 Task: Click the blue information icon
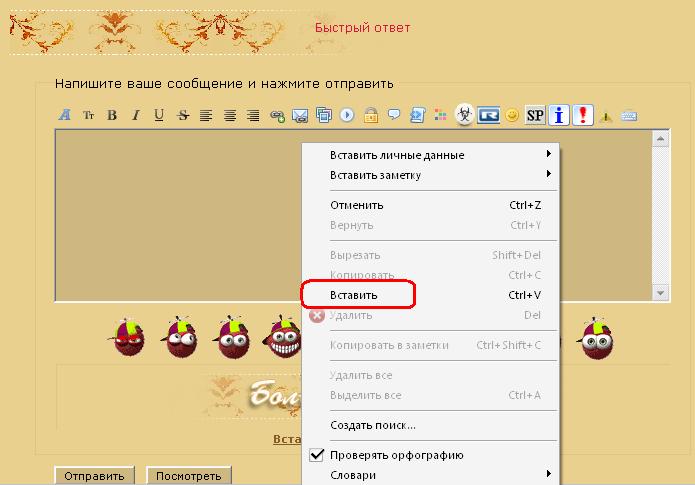[x=559, y=116]
